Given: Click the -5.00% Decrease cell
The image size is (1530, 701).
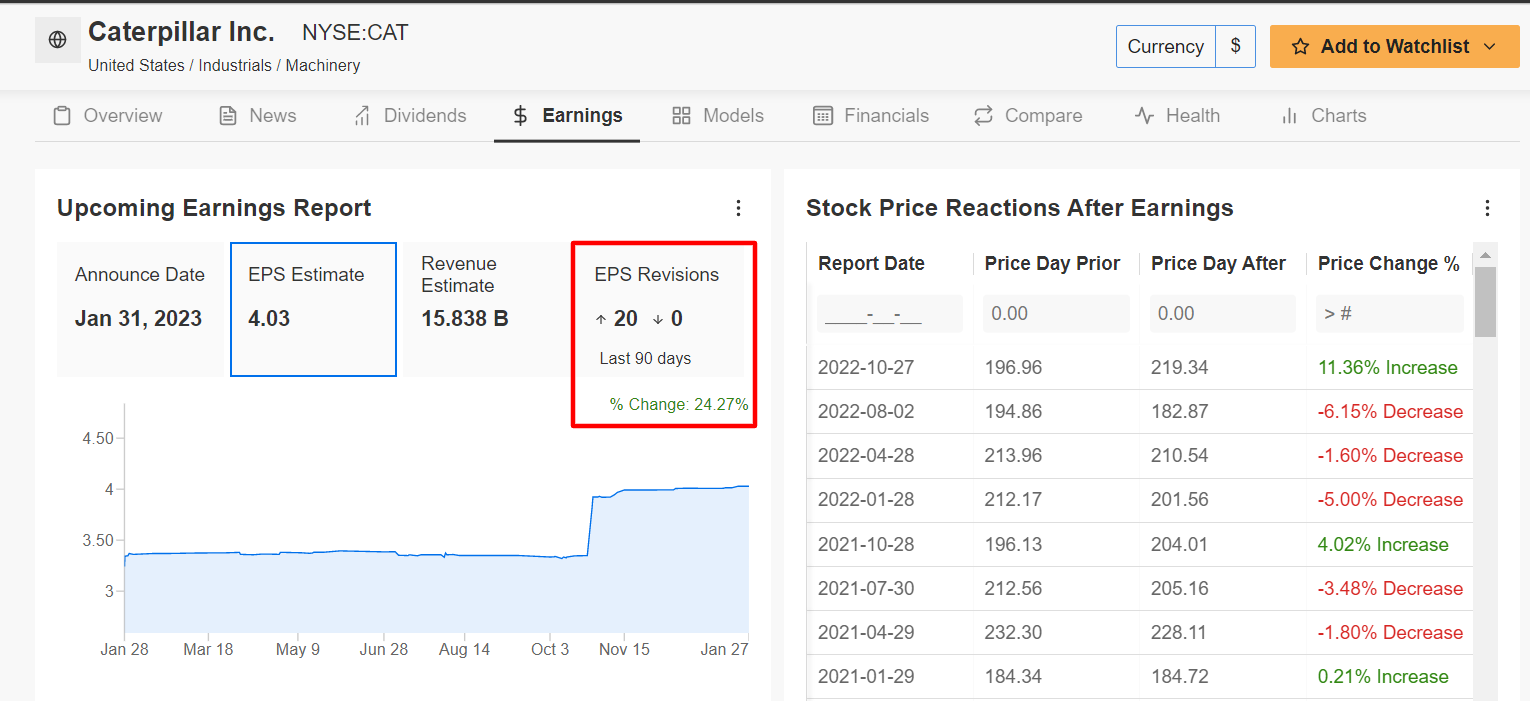Looking at the screenshot, I should tap(1390, 500).
